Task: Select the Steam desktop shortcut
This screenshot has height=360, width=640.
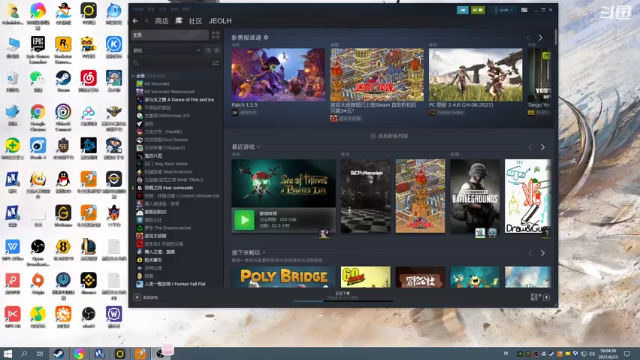Action: pyautogui.click(x=63, y=81)
